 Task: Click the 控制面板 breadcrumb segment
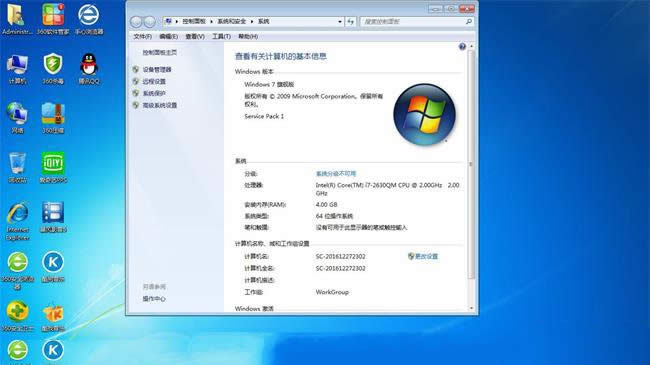click(194, 22)
